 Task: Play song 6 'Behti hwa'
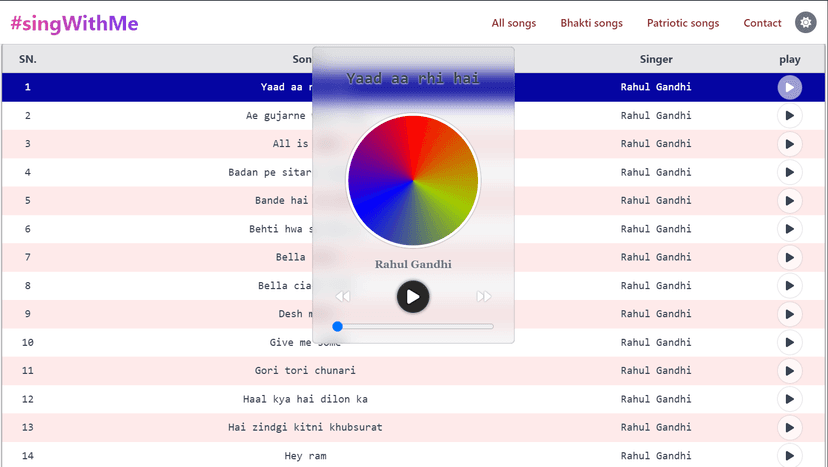click(789, 229)
